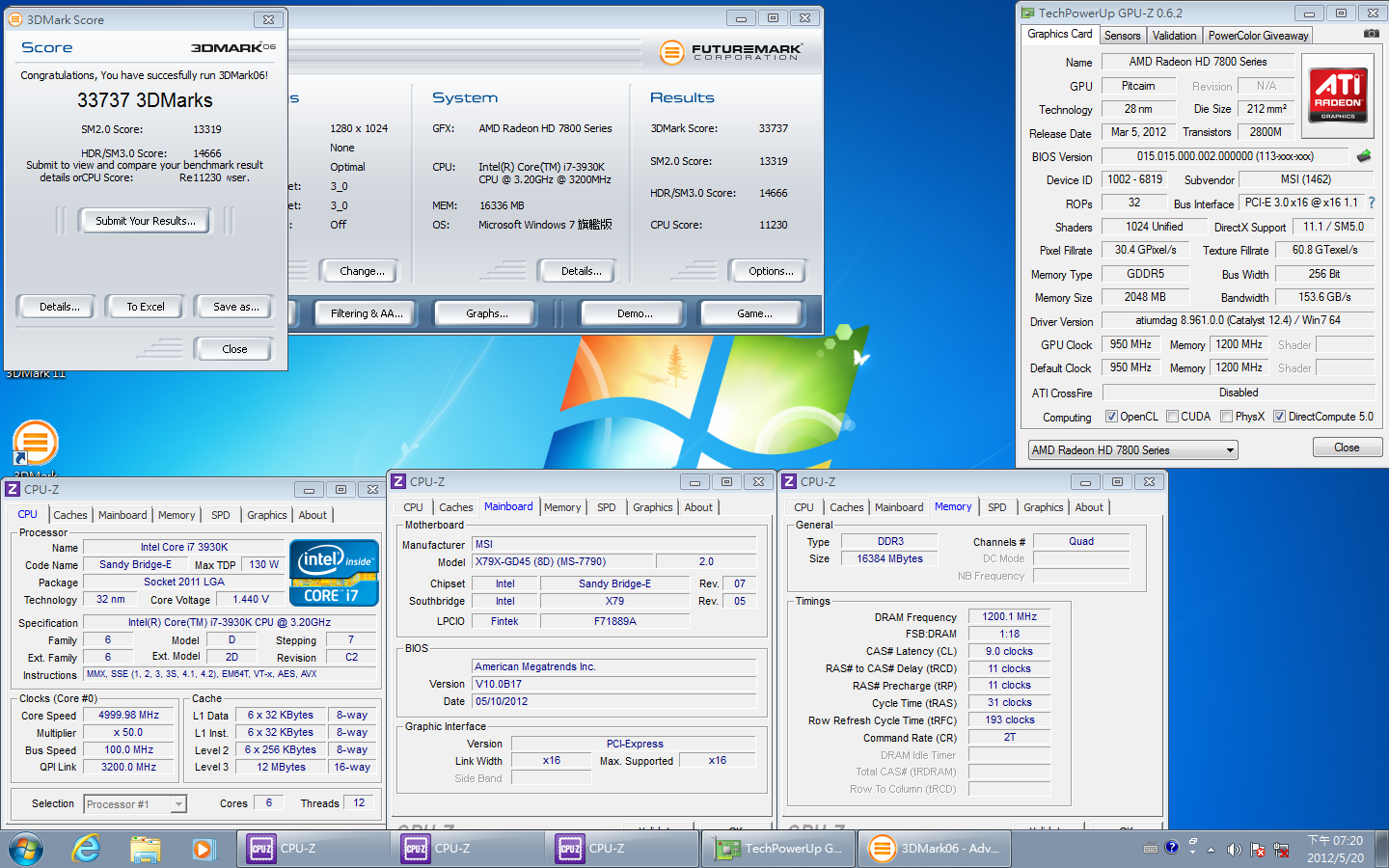The height and width of the screenshot is (868, 1389).
Task: Open the PowerColor Giveaway tab
Action: 1258,36
